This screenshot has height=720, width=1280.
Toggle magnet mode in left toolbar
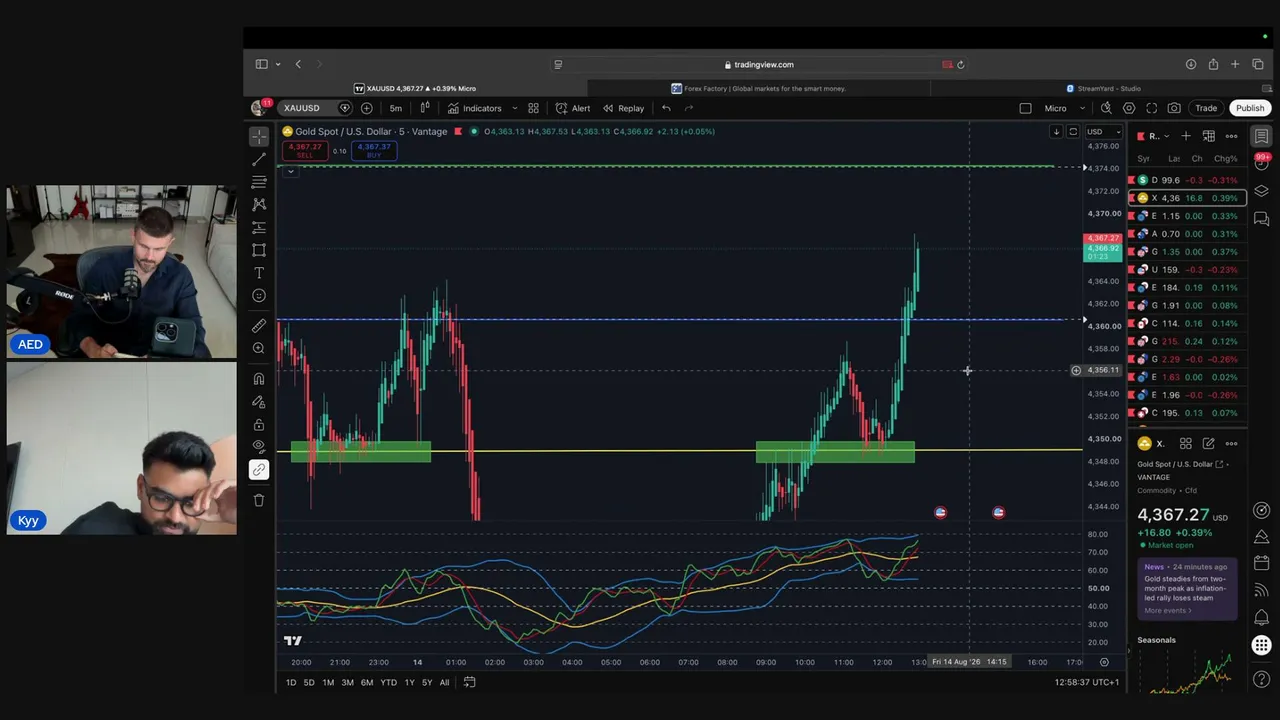pyautogui.click(x=259, y=379)
